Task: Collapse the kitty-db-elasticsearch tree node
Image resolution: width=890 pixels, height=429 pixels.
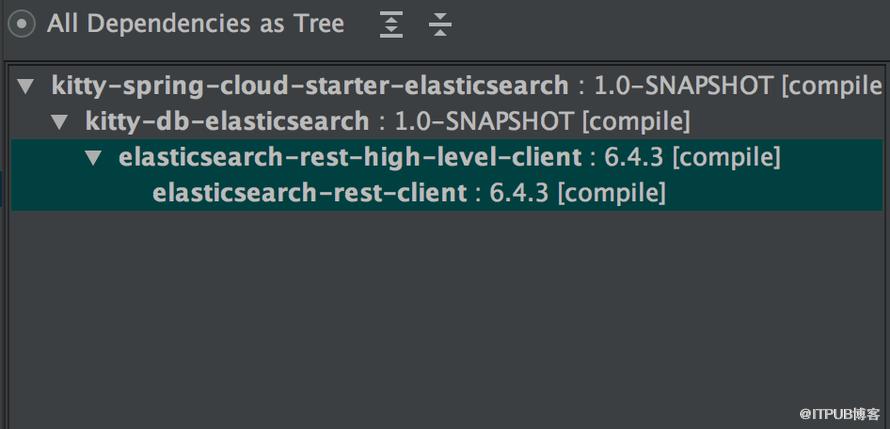Action: (59, 121)
